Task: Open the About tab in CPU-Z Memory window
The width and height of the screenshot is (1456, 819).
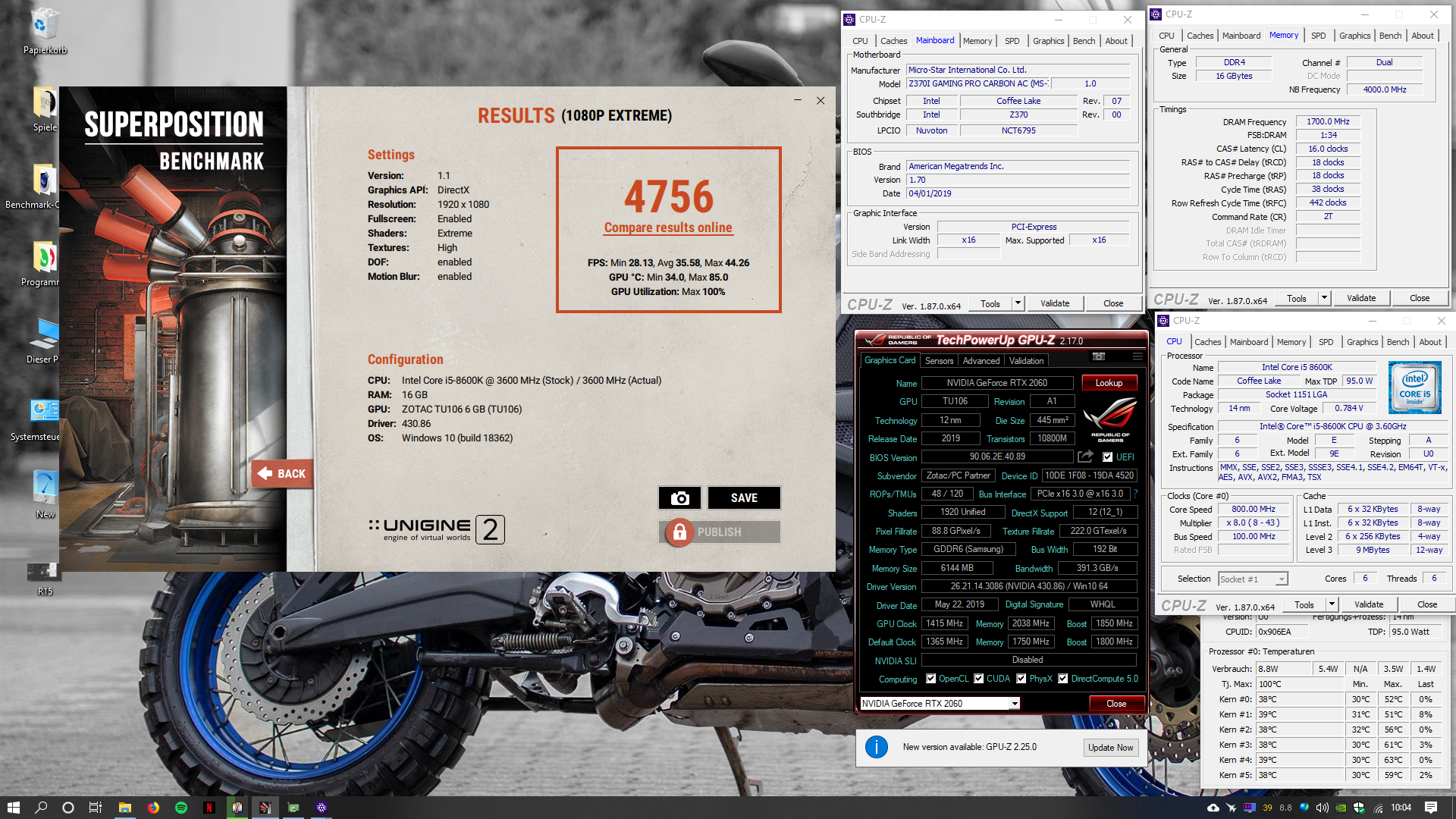Action: (1422, 36)
